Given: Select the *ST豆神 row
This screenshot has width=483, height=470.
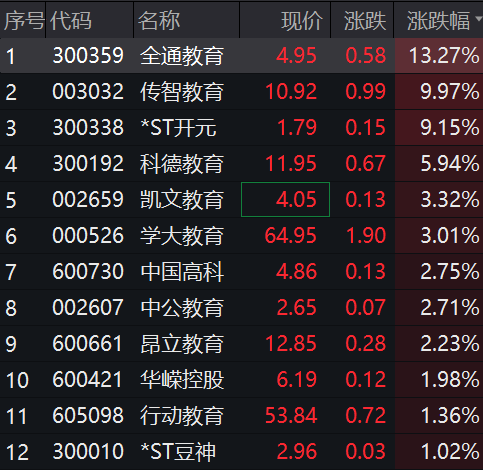Looking at the screenshot, I should pyautogui.click(x=241, y=451).
